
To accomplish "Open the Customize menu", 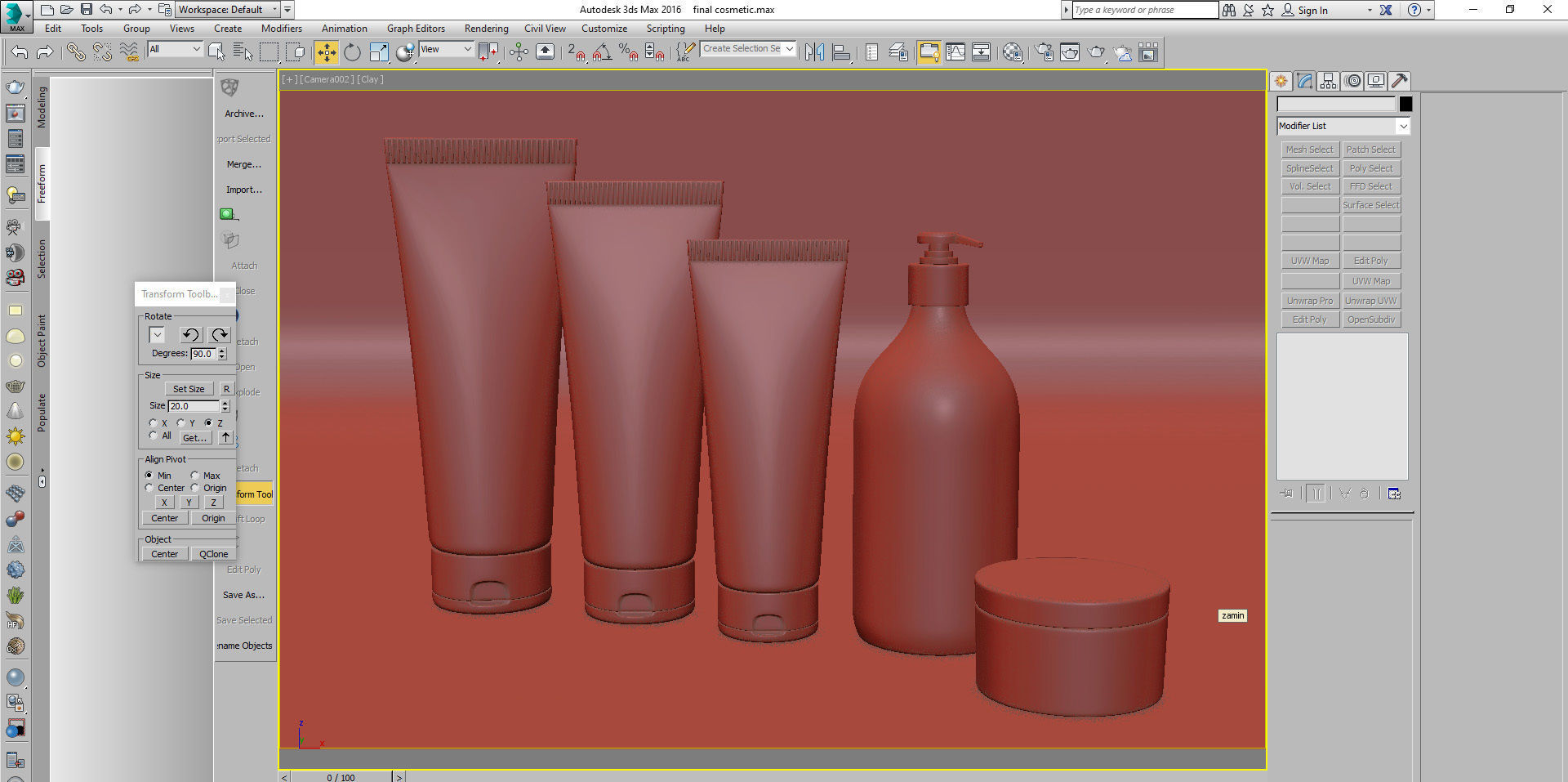I will (x=604, y=29).
